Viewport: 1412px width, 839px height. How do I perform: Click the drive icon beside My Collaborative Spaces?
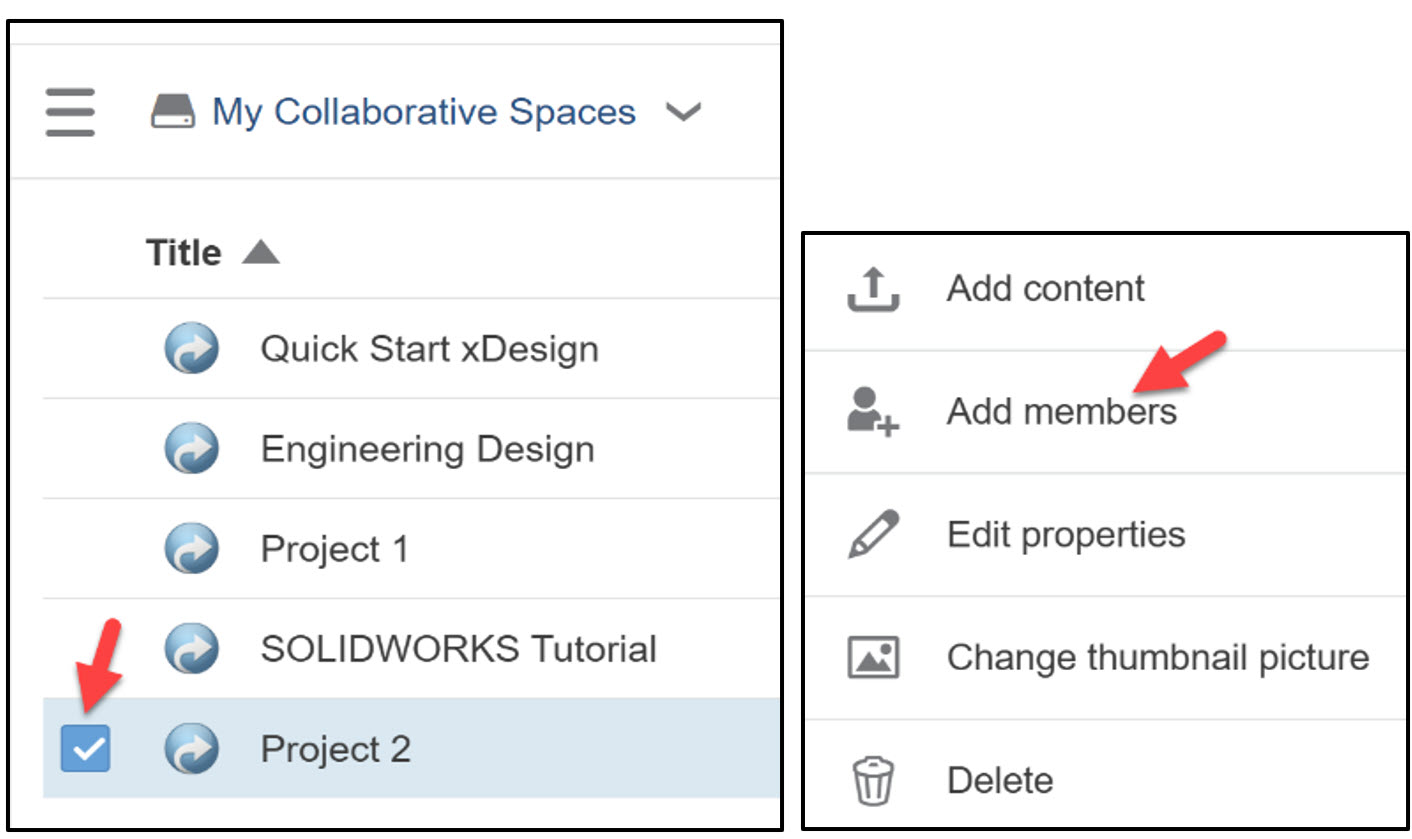pos(172,112)
